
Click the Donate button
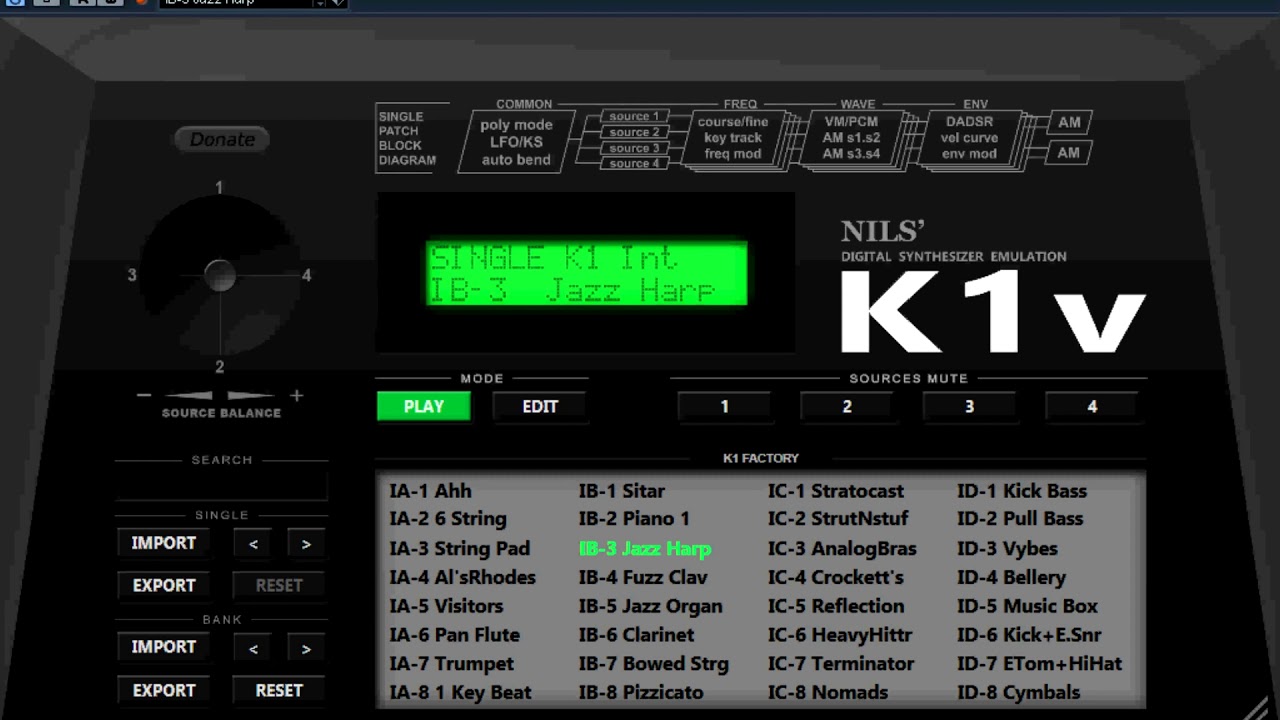pyautogui.click(x=222, y=140)
